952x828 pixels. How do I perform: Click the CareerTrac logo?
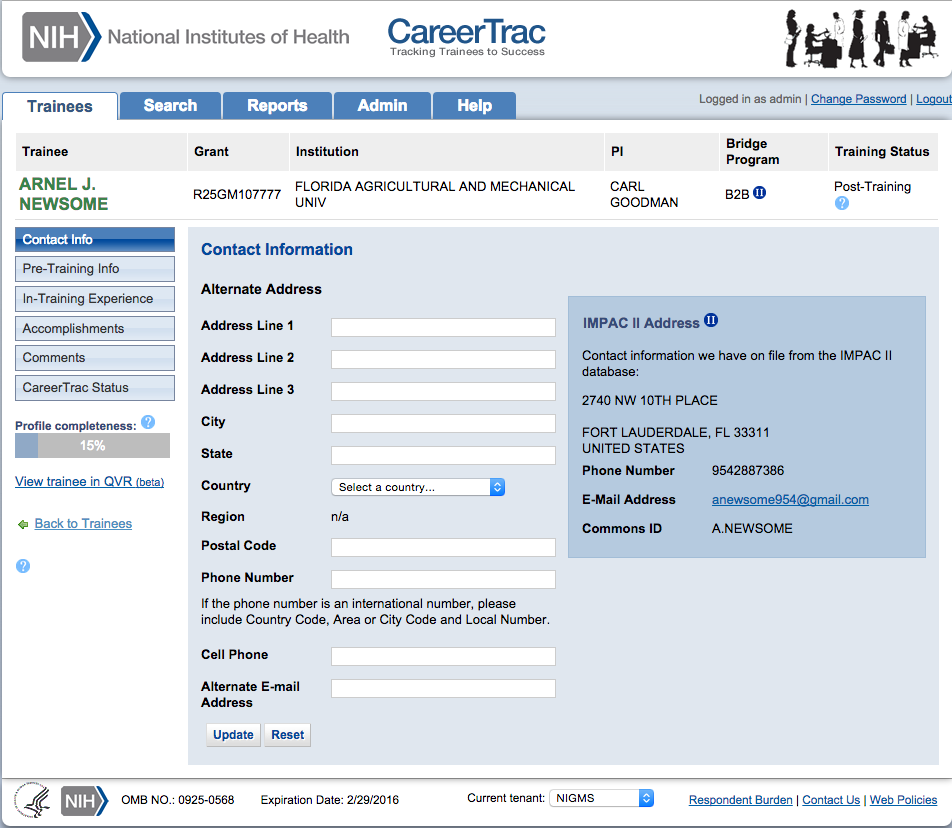click(466, 37)
